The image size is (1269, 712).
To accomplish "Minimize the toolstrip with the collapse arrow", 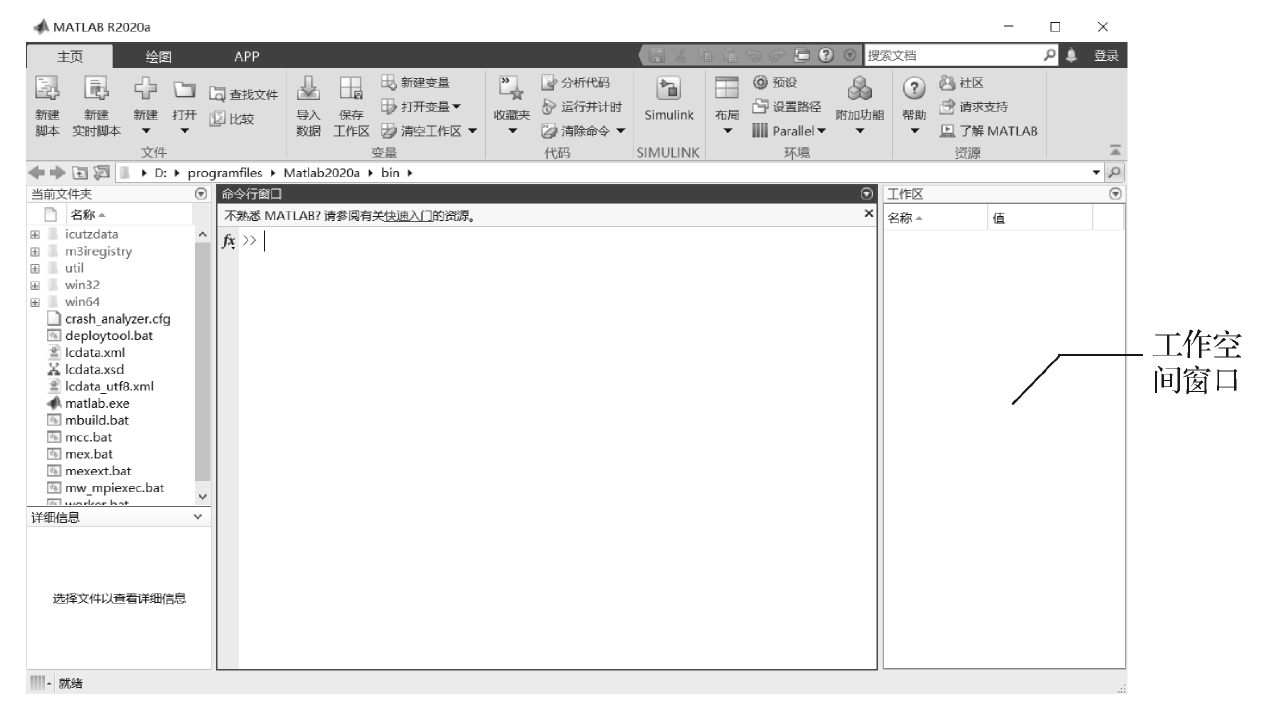I will [x=1114, y=149].
